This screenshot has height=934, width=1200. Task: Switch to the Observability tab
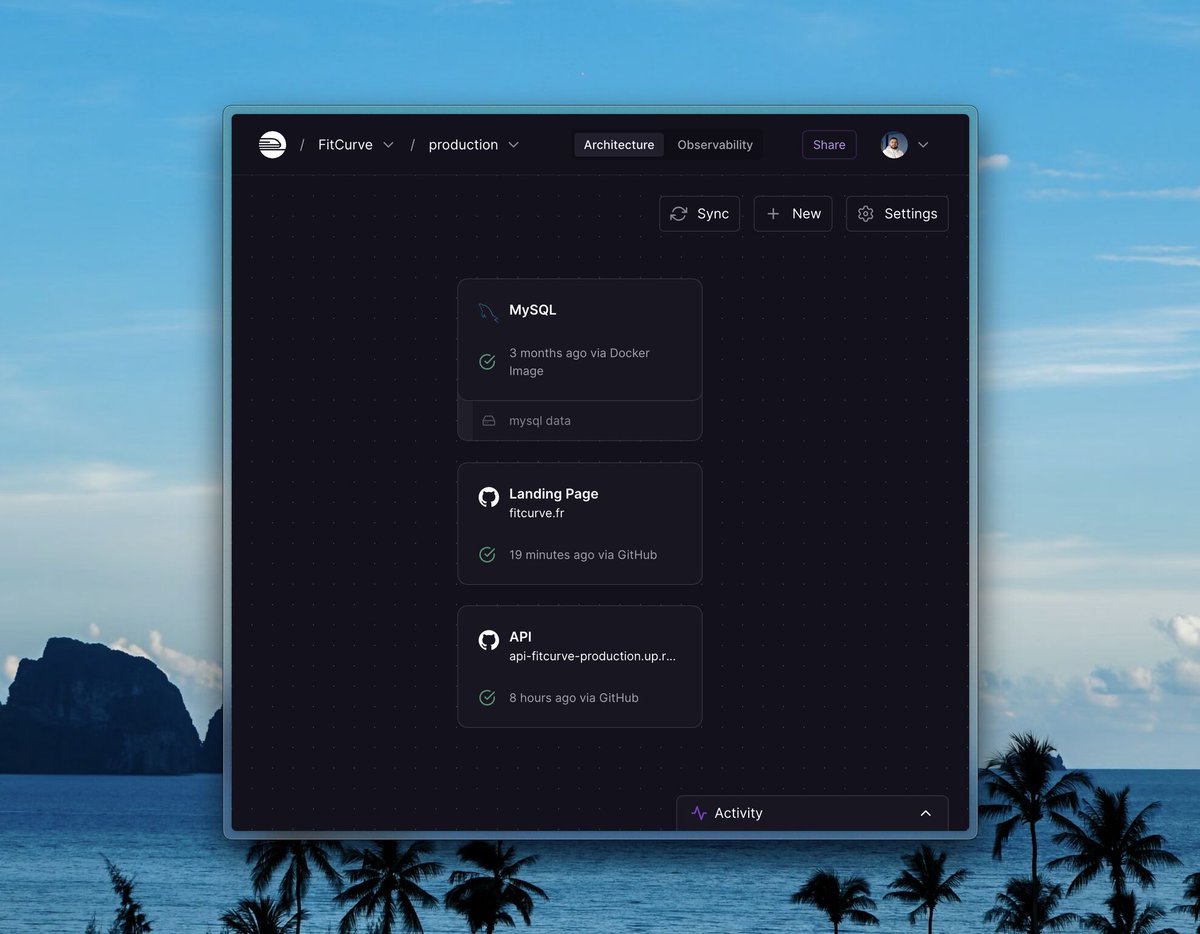pos(715,145)
